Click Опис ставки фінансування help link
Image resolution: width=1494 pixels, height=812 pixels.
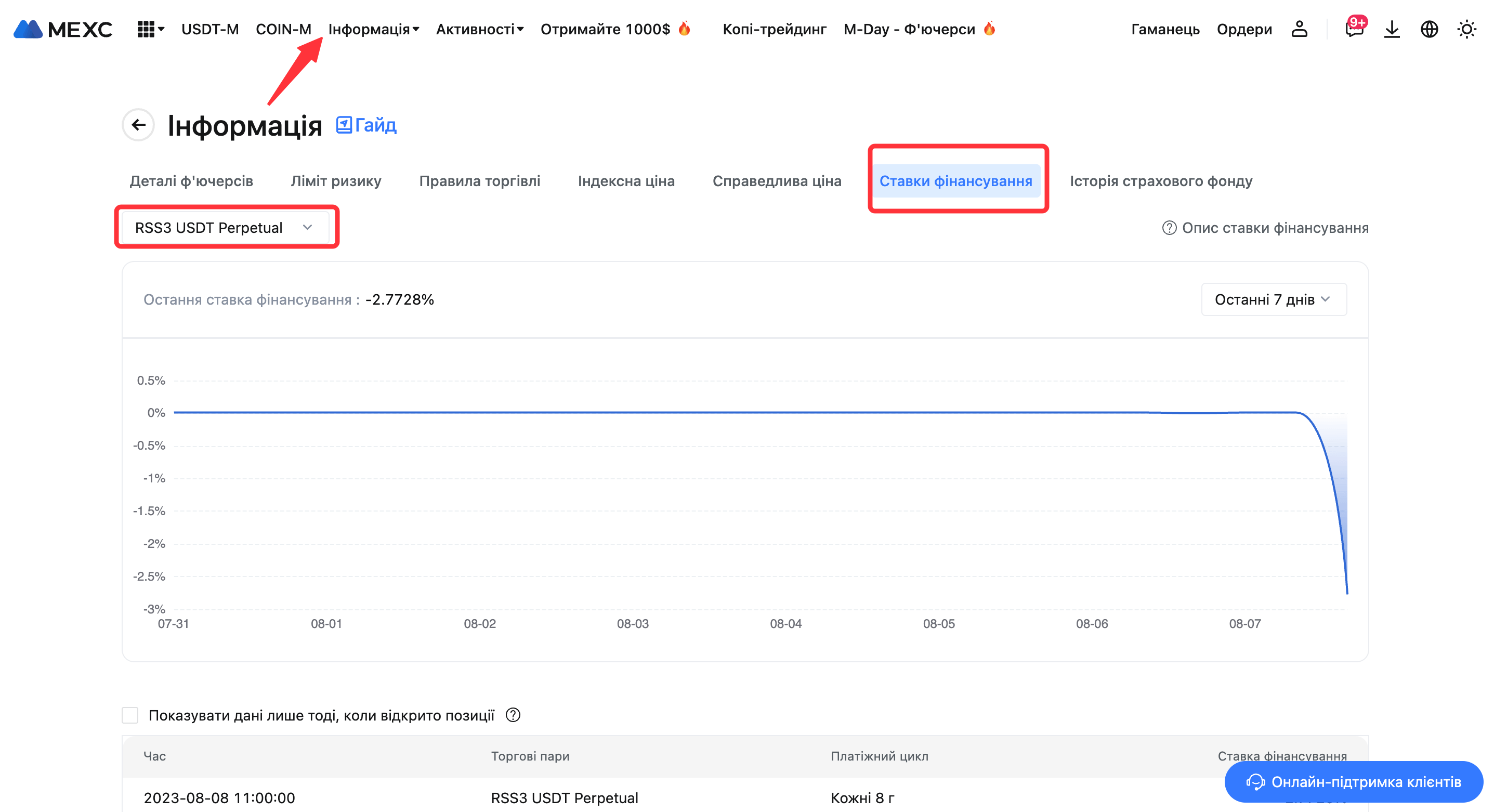[x=1265, y=228]
